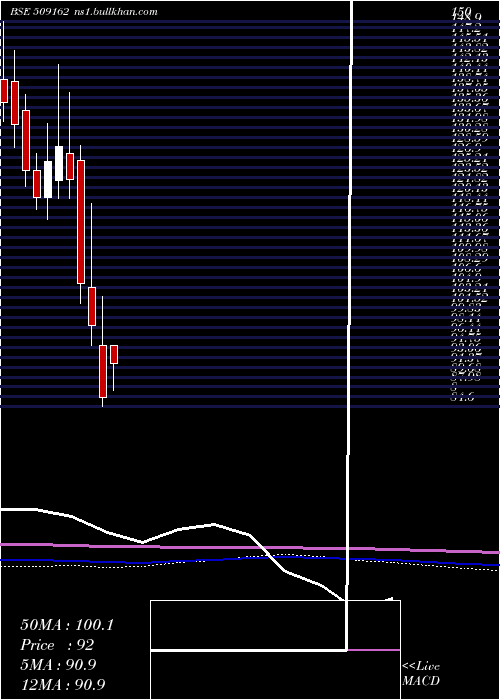This screenshot has height=700, width=500.
Task: Click the last red candlestick on chart
Action: point(114,354)
